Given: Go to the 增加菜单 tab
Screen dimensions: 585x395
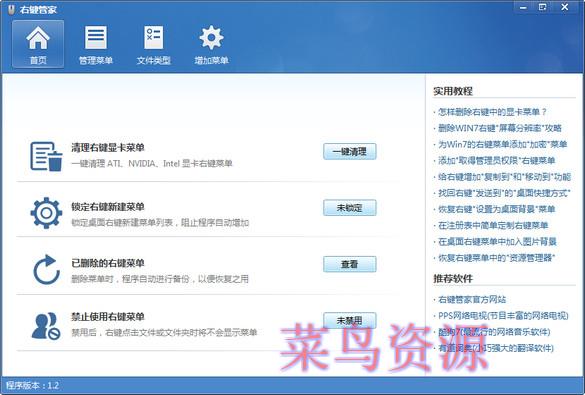Looking at the screenshot, I should tap(211, 44).
